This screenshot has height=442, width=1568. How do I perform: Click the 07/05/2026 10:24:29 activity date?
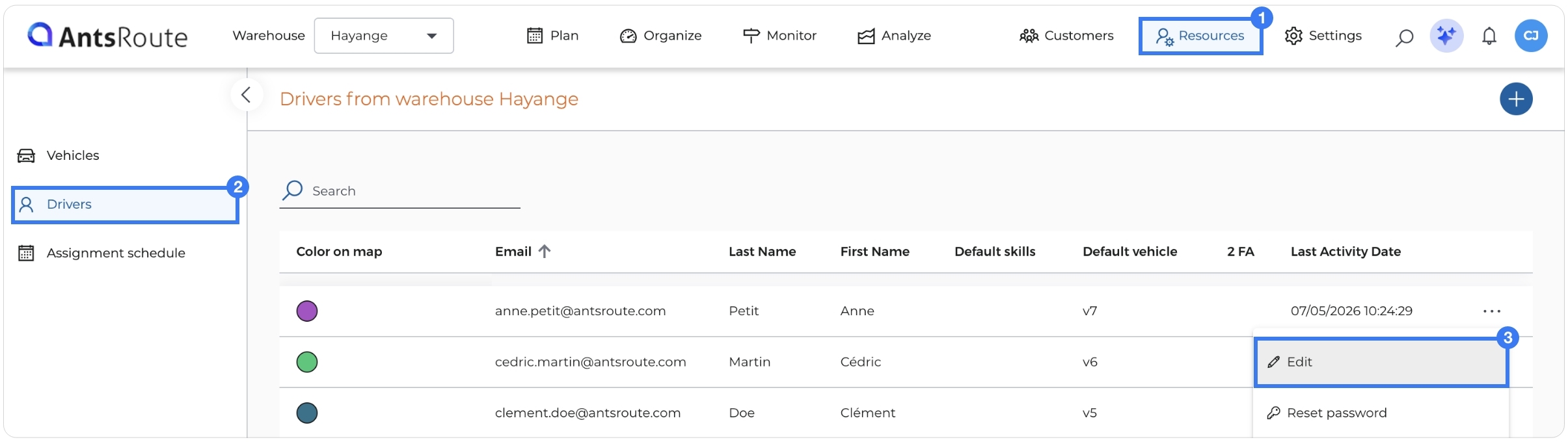pyautogui.click(x=1351, y=311)
